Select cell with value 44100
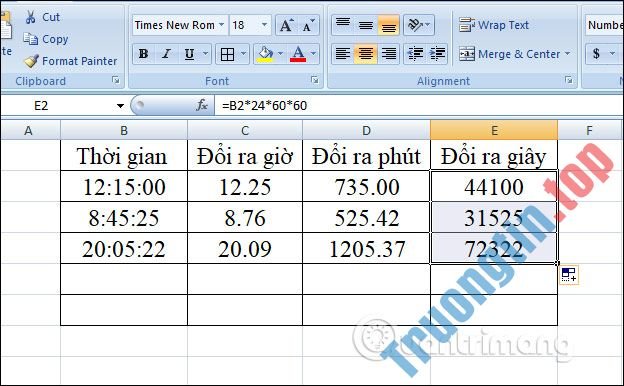624x386 pixels. point(494,187)
